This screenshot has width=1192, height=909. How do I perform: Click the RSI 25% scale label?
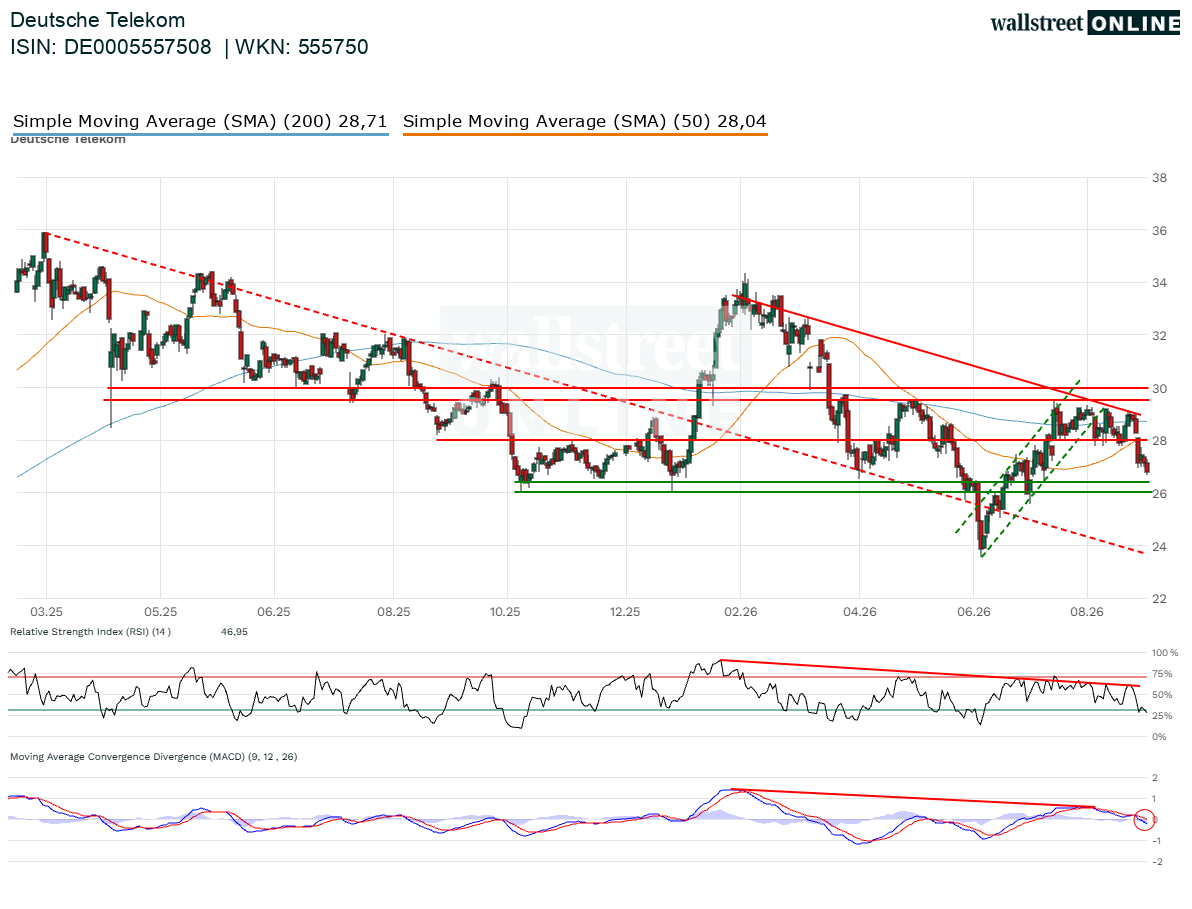(1162, 716)
